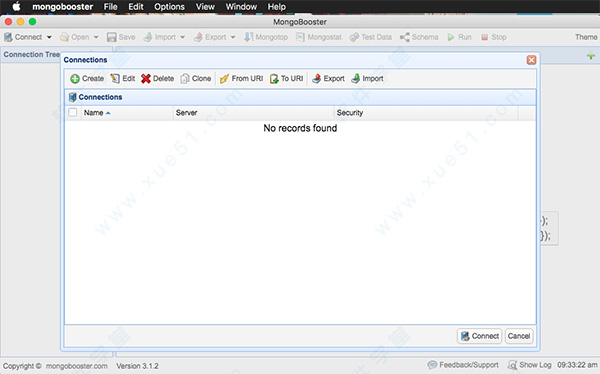Click the green plus add tab icon
This screenshot has width=600, height=374.
pyautogui.click(x=590, y=56)
